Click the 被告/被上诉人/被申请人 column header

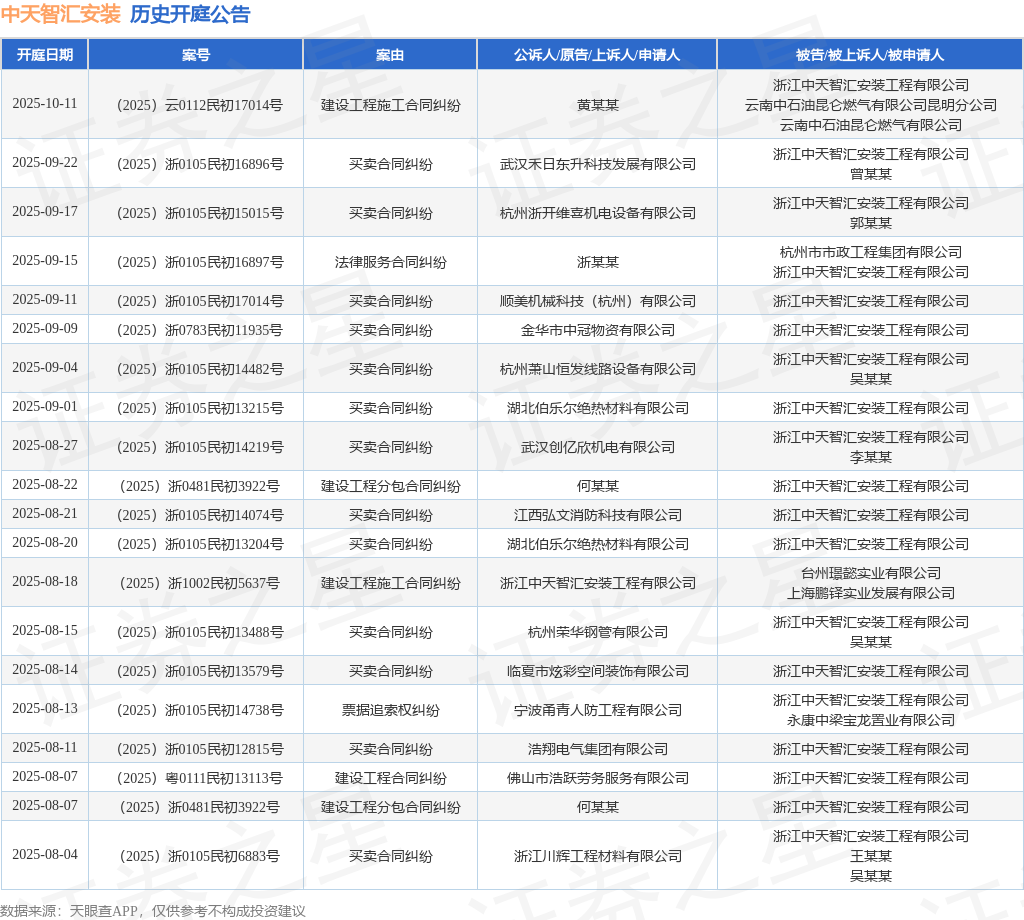(x=870, y=55)
